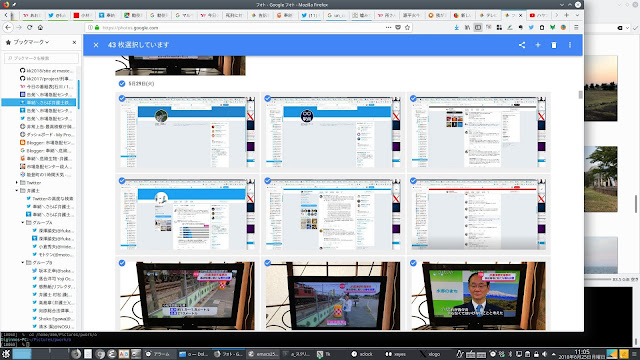Open the Firefox hamburger menu
640x360 pixels.
click(576, 27)
